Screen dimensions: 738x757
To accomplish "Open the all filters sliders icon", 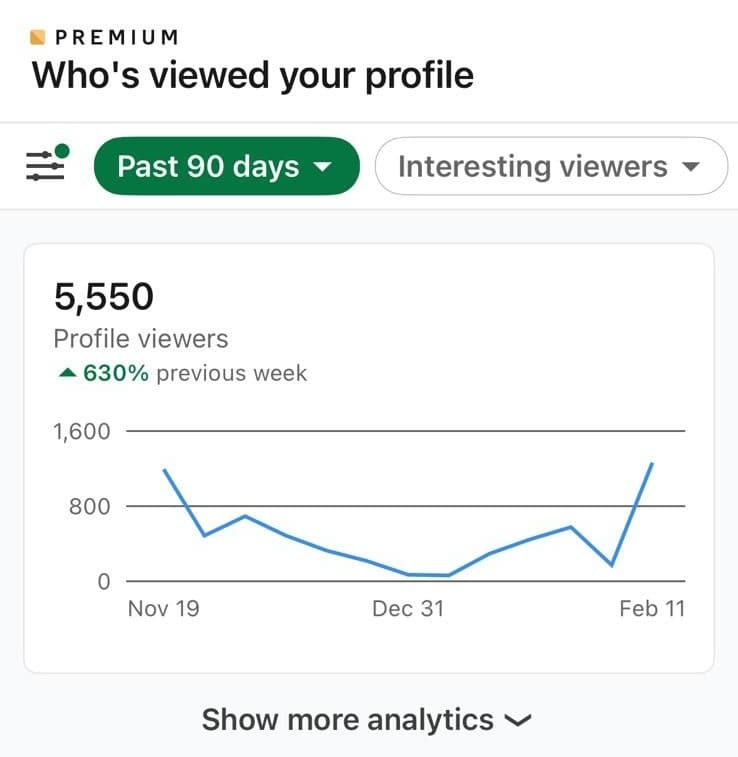I will coord(44,165).
